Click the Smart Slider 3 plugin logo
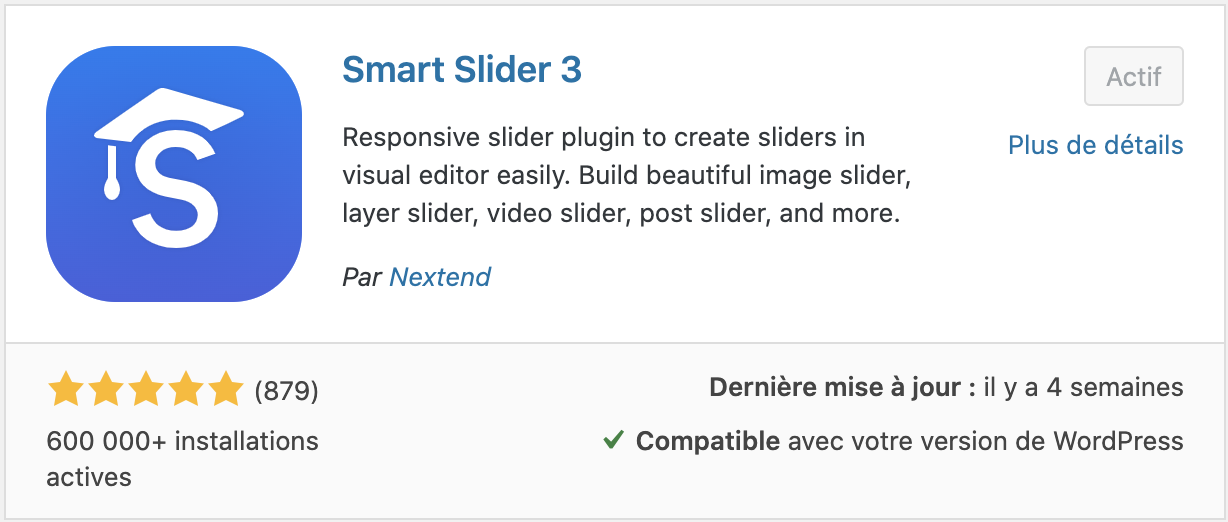Screen dimensions: 1228x522 174,174
